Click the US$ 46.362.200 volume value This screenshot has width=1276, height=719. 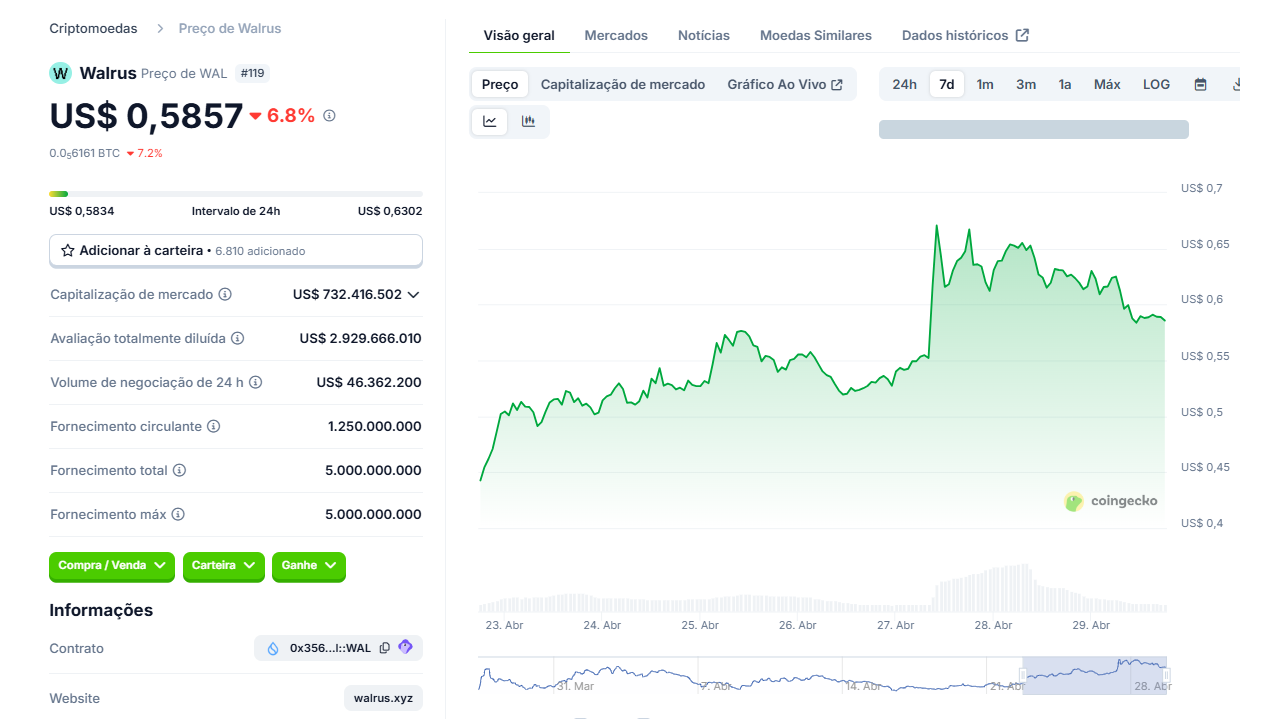tap(369, 383)
